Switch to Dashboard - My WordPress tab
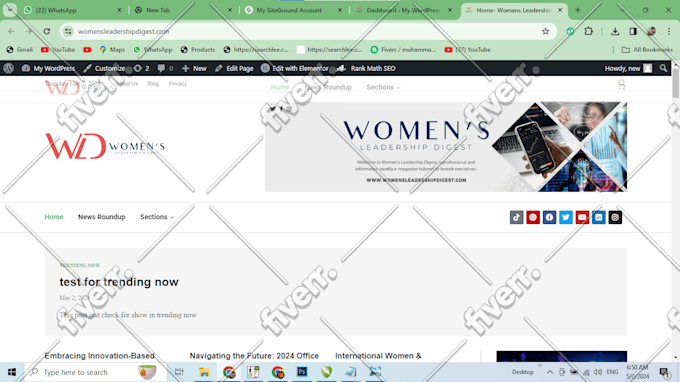The height and width of the screenshot is (382, 680). pyautogui.click(x=404, y=10)
